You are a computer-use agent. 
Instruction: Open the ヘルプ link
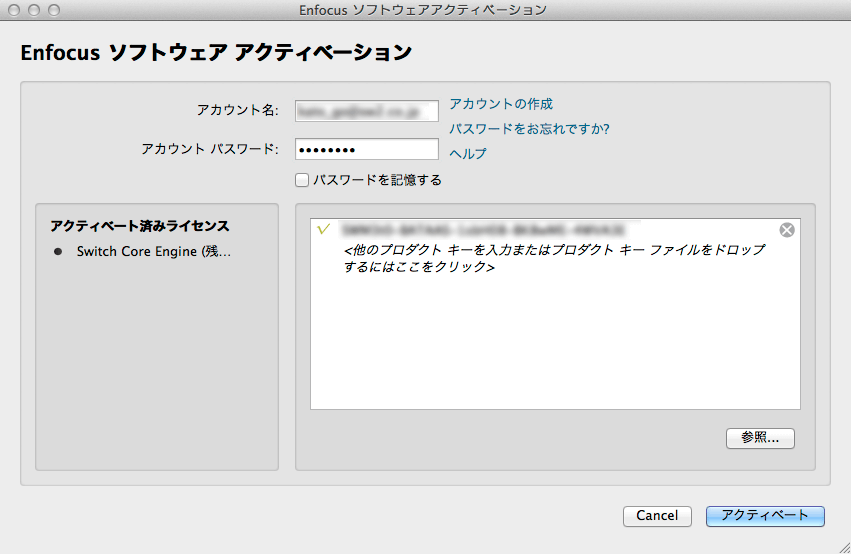point(467,154)
